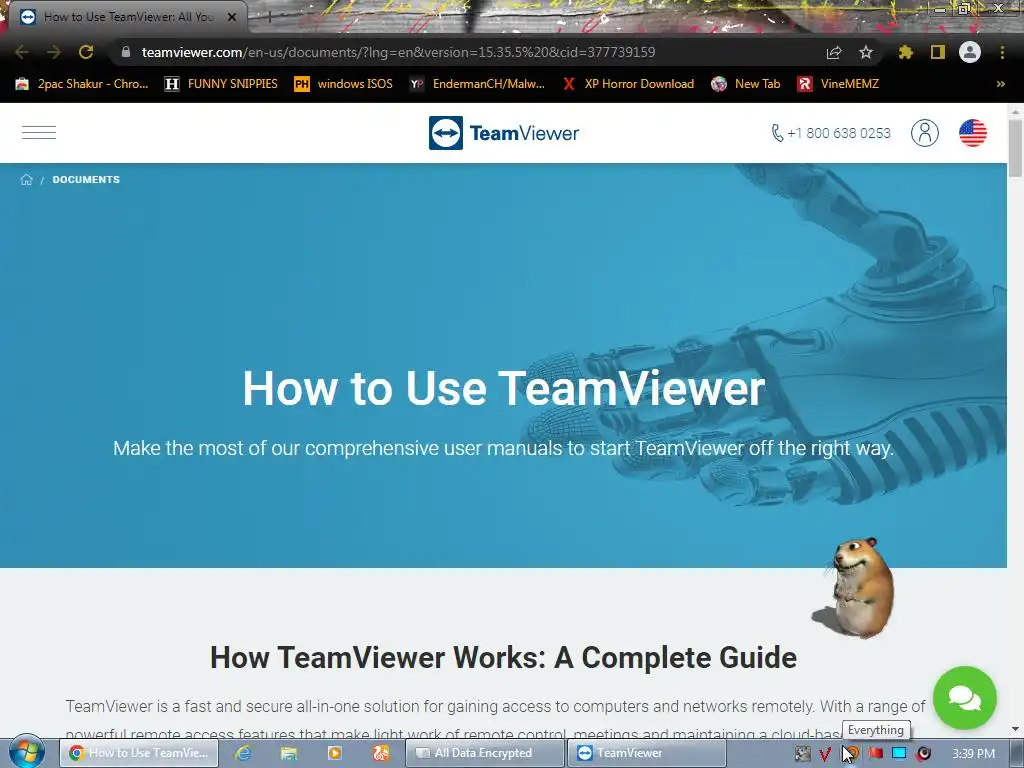This screenshot has height=768, width=1024.
Task: Switch to Chrome How to Use TeamVie... taskbar button
Action: 139,753
